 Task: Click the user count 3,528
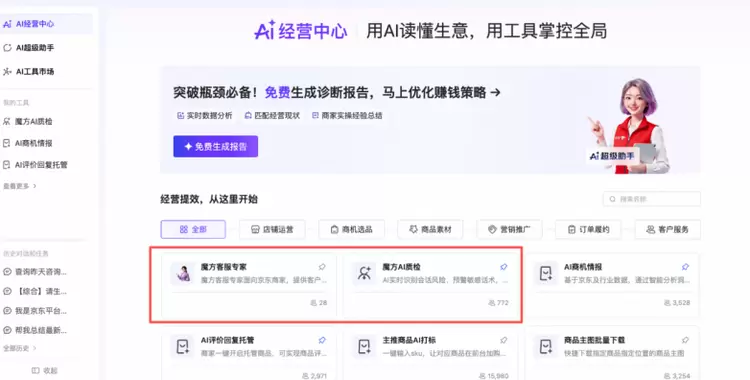point(681,303)
